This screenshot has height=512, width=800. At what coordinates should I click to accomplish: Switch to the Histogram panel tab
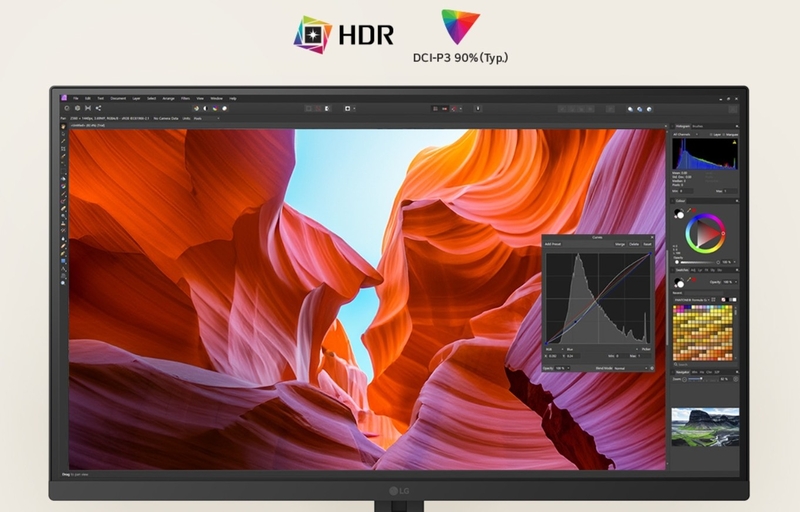(x=682, y=126)
